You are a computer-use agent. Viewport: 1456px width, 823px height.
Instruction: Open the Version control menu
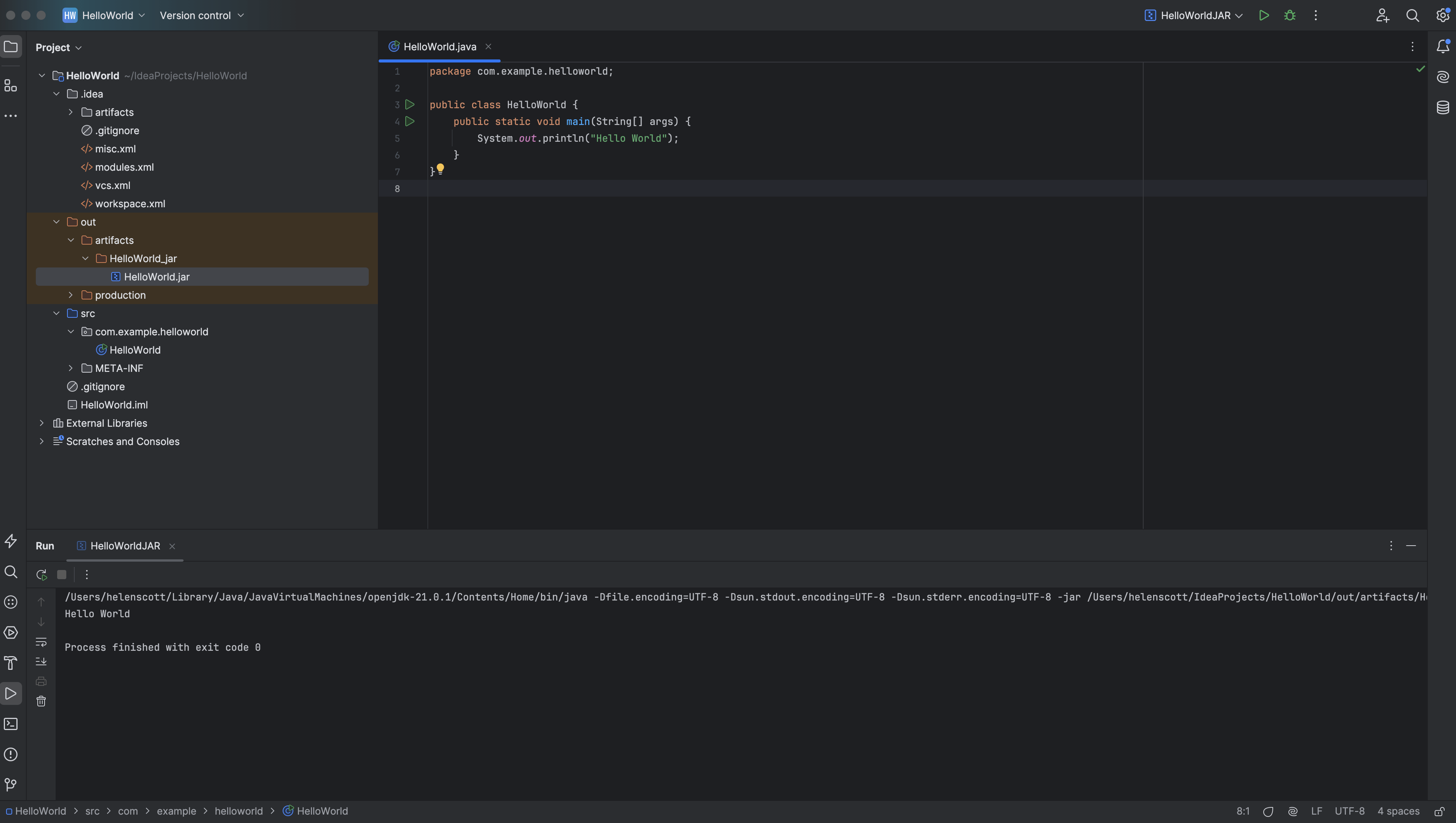coord(201,15)
